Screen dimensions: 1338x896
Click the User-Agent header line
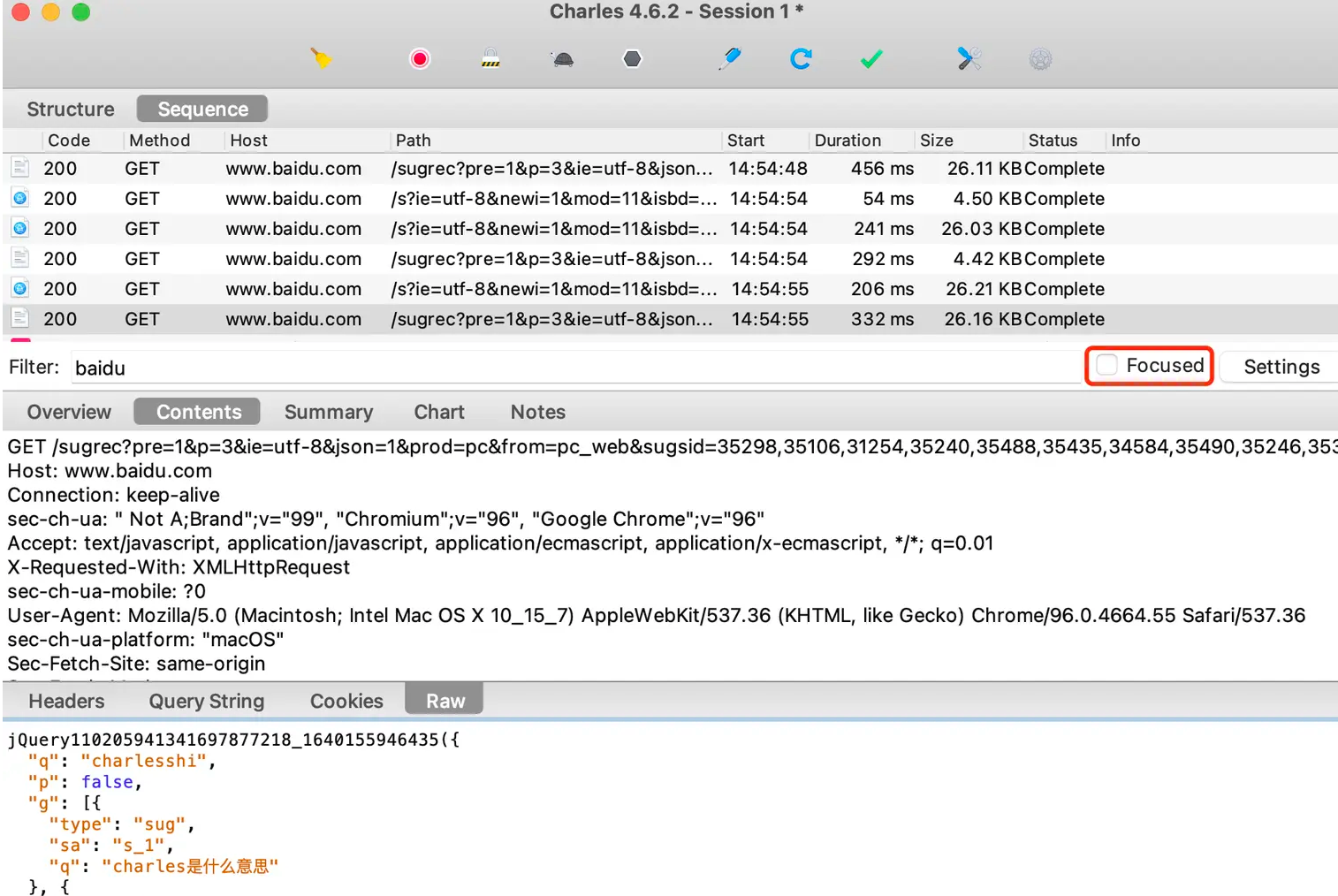656,615
